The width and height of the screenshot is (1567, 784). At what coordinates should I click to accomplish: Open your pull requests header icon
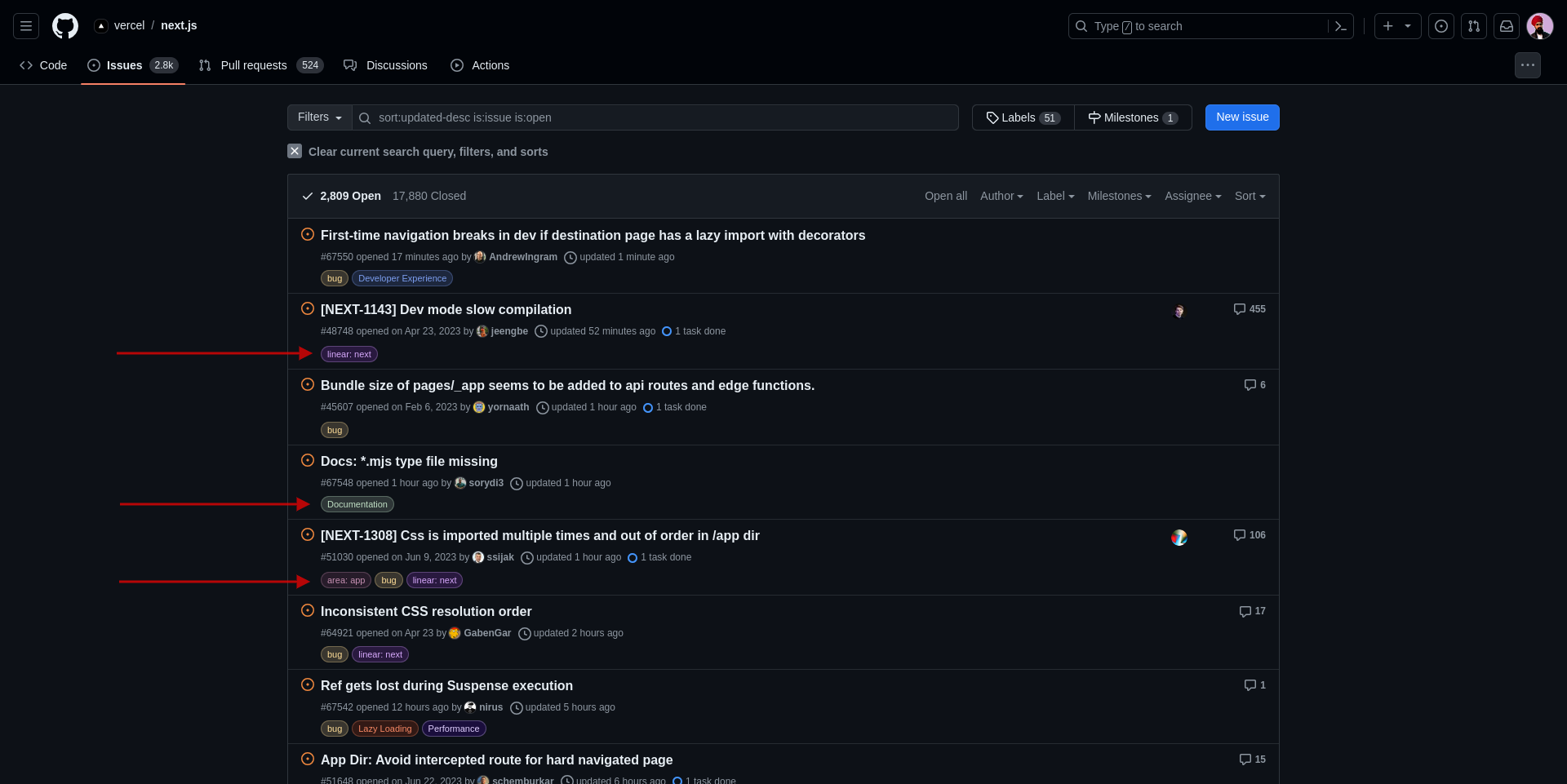(x=1474, y=26)
